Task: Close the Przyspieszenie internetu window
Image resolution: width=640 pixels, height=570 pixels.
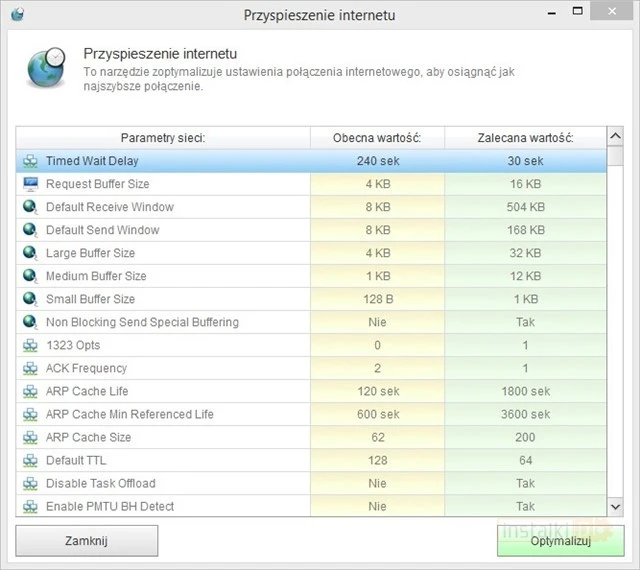Action: click(x=616, y=15)
